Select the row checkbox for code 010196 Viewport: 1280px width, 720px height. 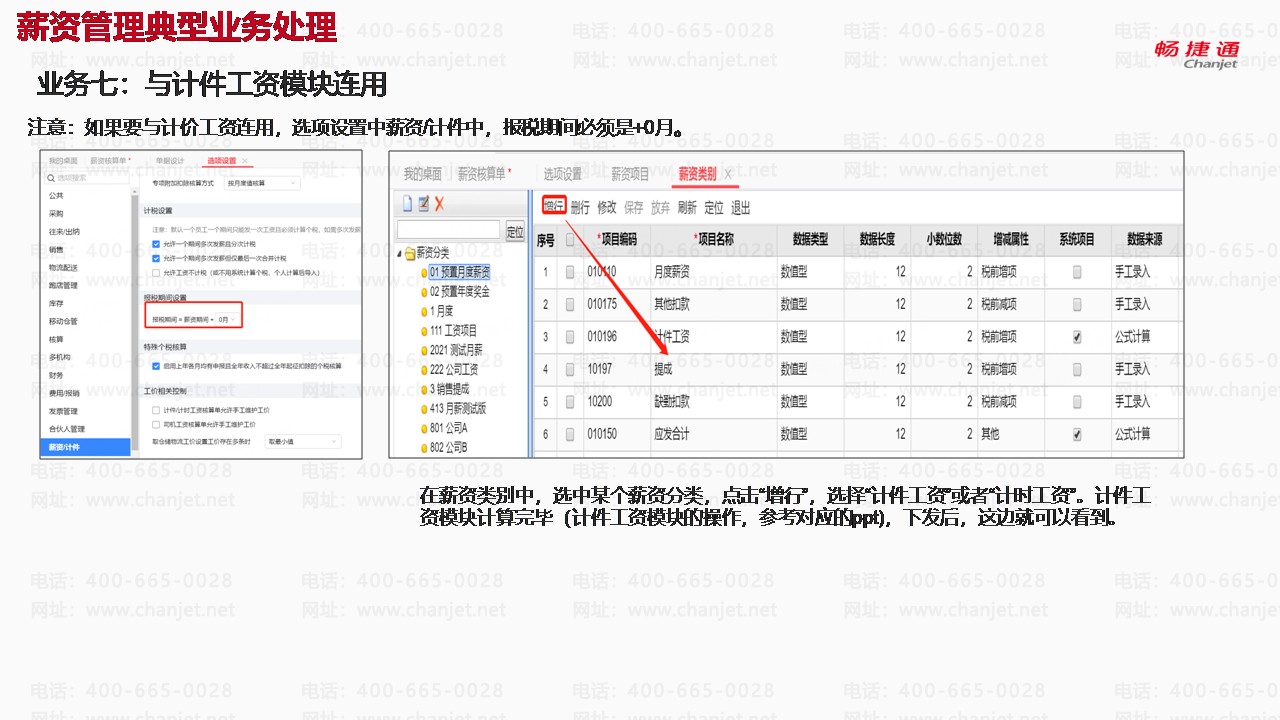(570, 337)
